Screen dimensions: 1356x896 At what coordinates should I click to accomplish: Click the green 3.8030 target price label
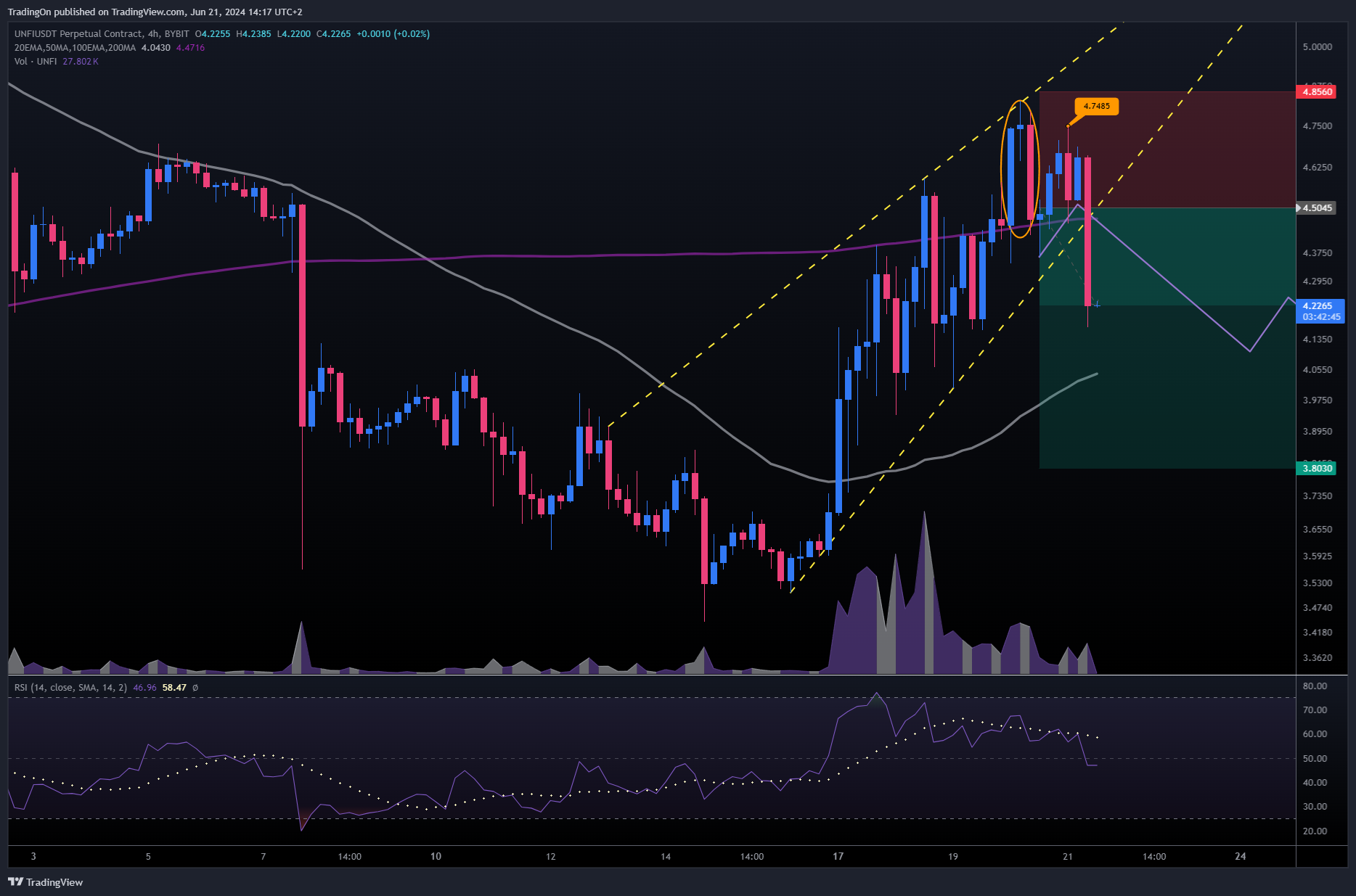(1317, 468)
